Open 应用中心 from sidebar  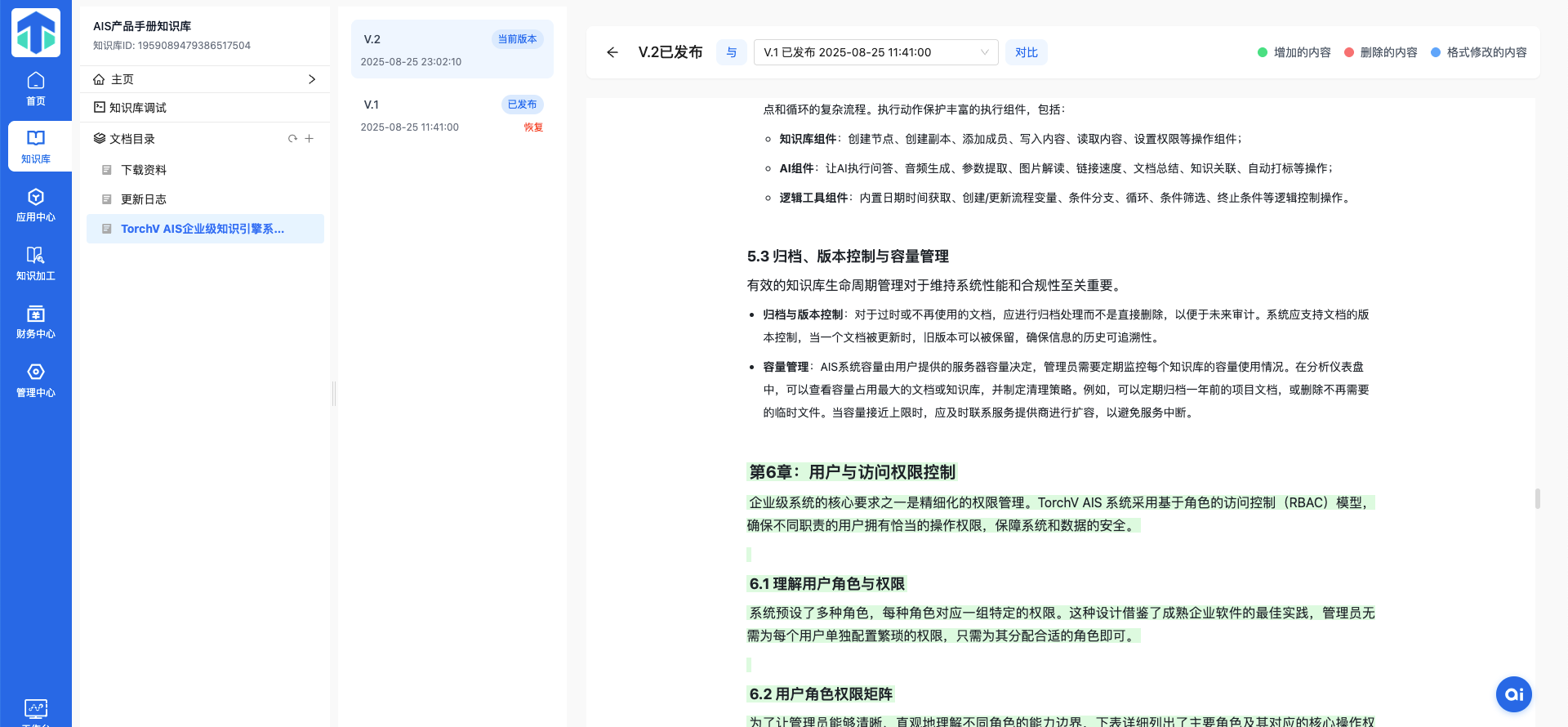point(36,205)
